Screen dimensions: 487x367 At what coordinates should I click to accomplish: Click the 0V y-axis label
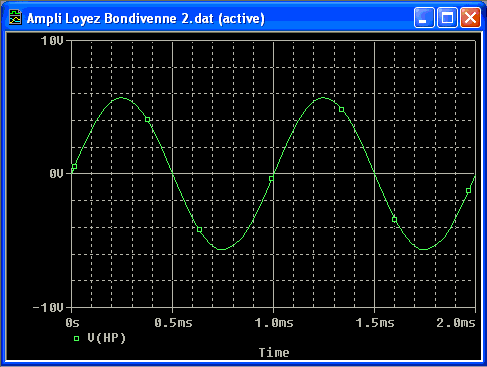pos(56,174)
